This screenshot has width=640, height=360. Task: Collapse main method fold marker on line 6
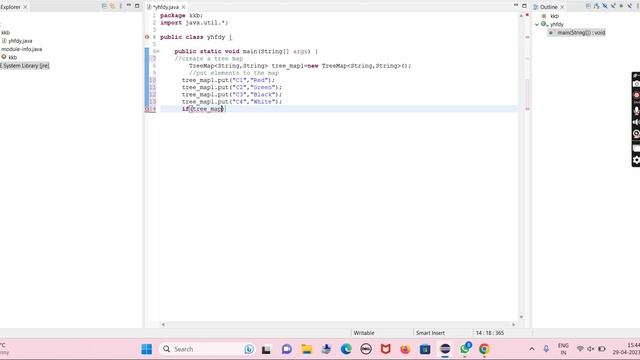click(x=158, y=51)
